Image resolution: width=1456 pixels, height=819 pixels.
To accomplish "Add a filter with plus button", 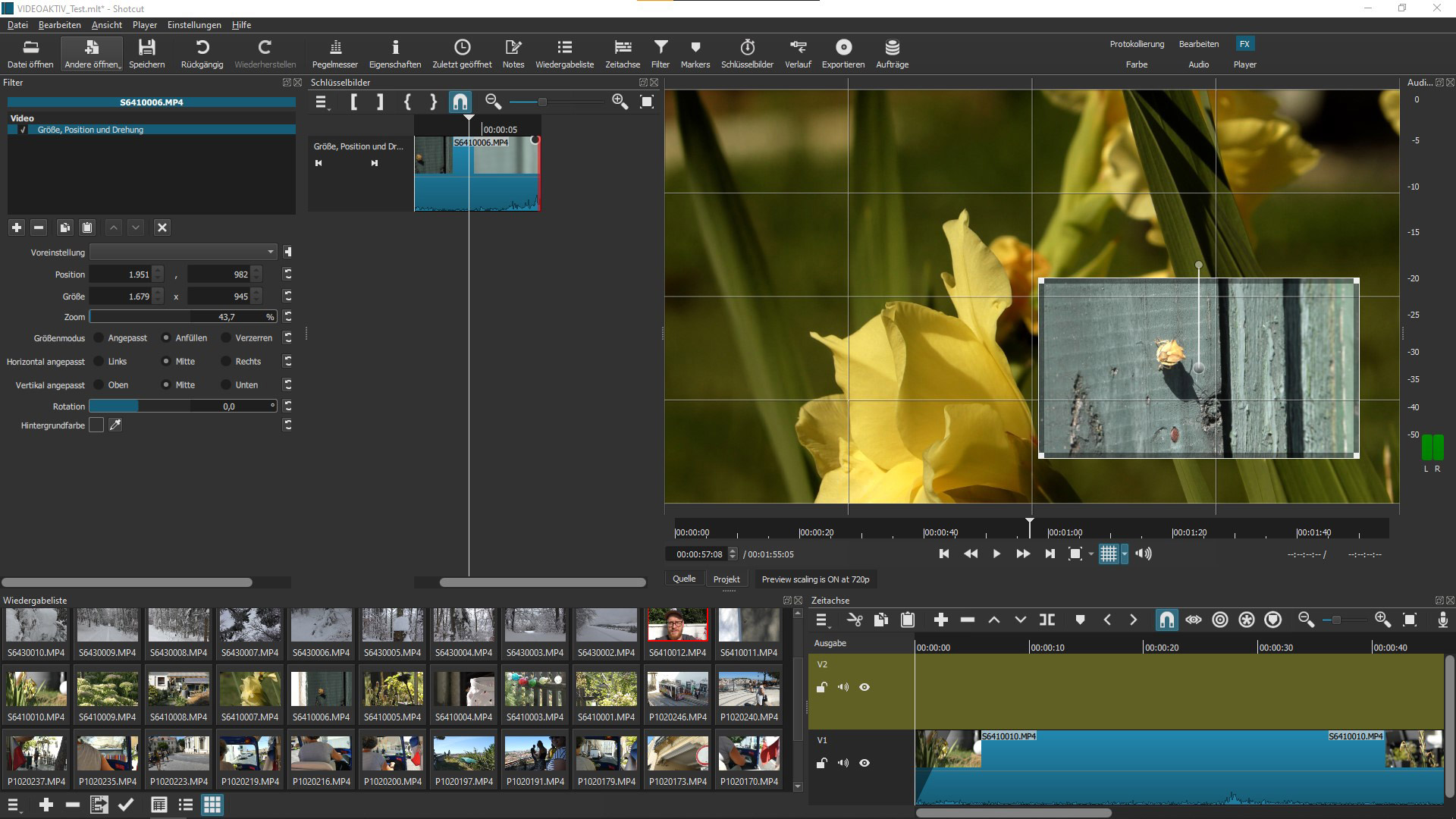I will (x=17, y=227).
